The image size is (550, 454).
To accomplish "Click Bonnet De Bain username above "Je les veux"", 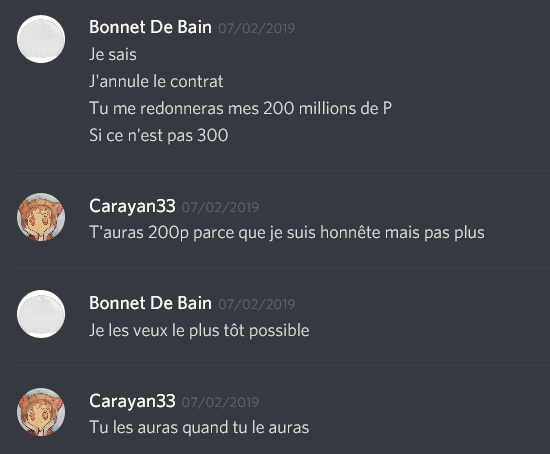I will point(150,303).
